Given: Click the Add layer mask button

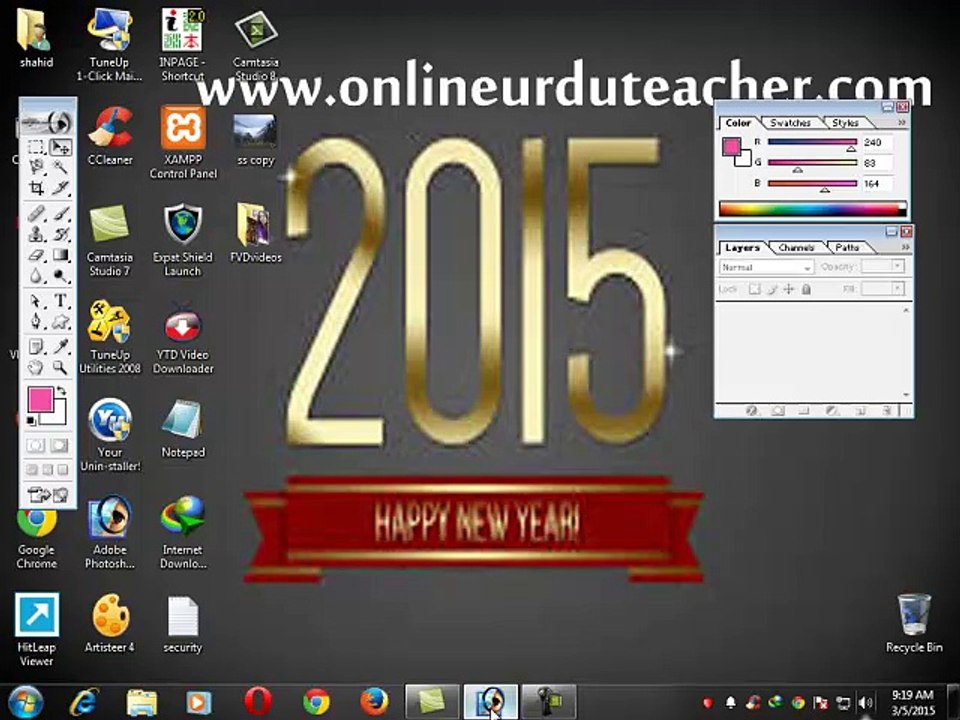Looking at the screenshot, I should click(778, 411).
